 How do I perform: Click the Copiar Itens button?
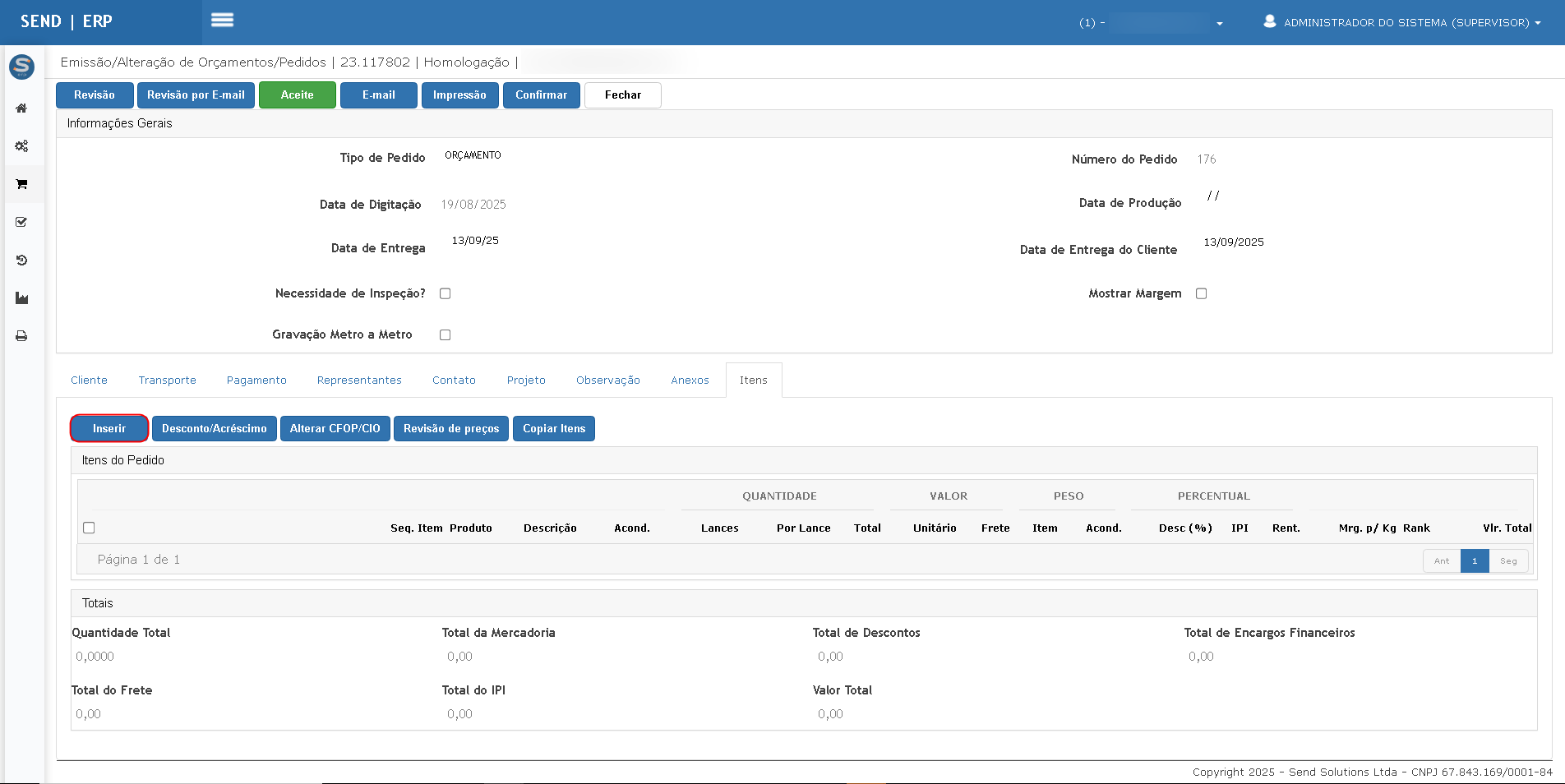tap(554, 428)
